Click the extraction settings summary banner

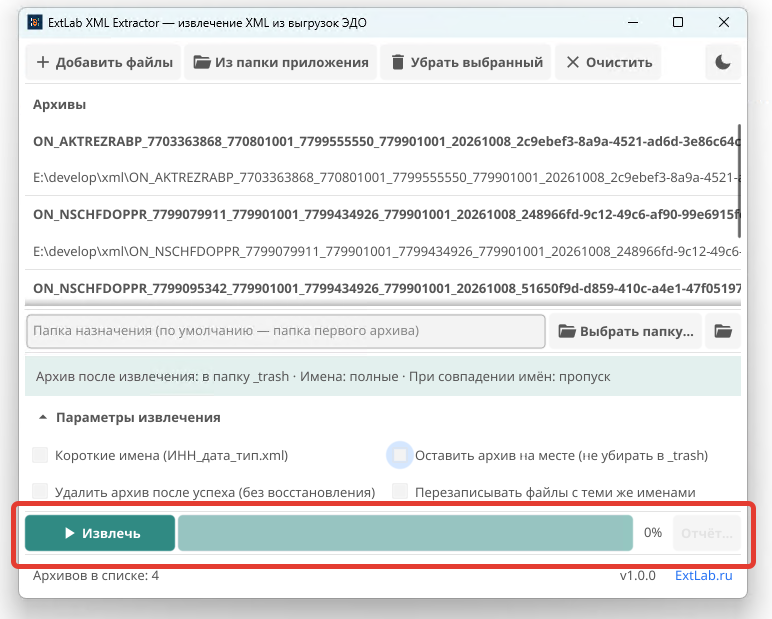383,376
